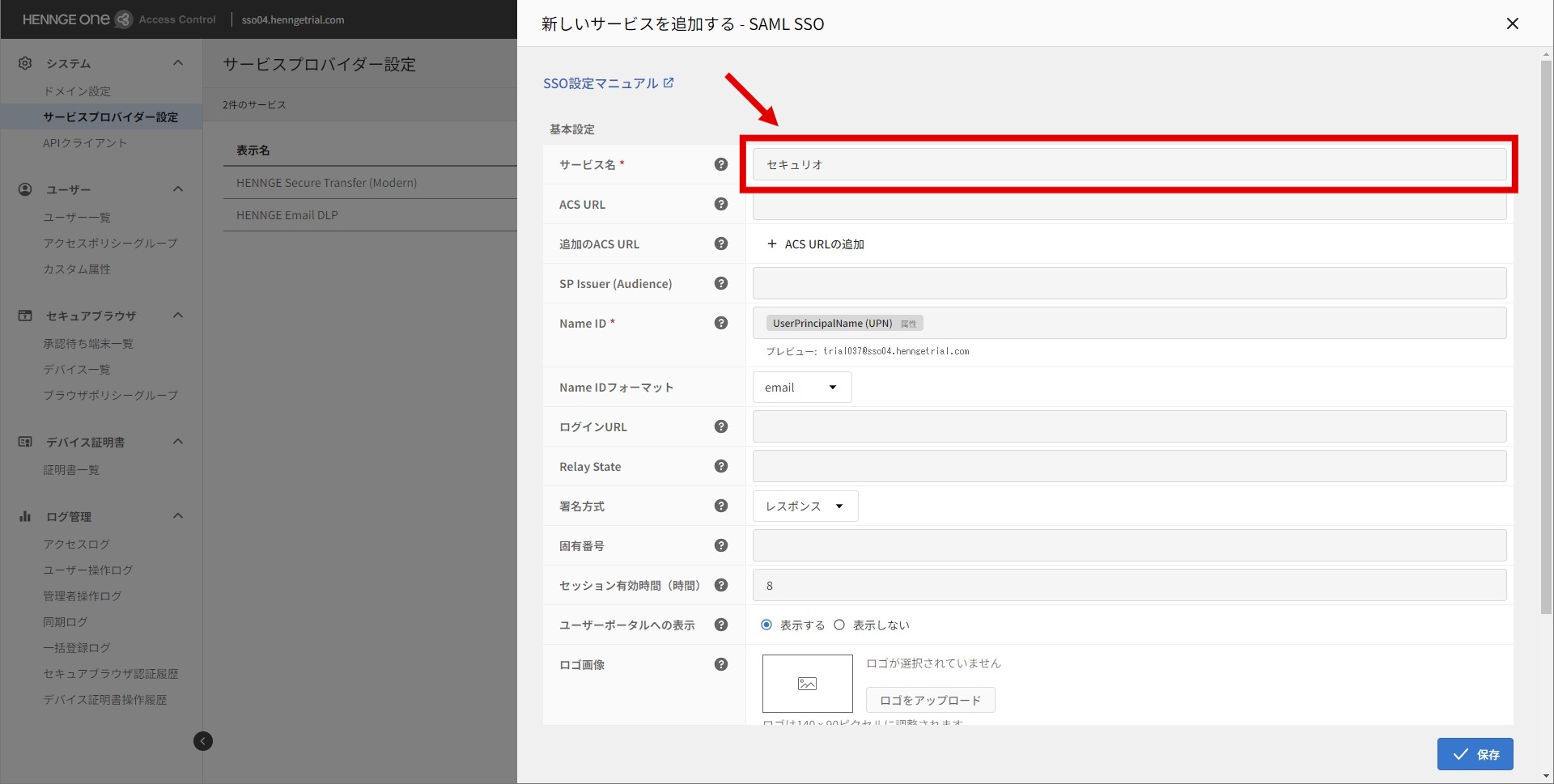Open Name IDフォーマット email dropdown

point(801,388)
